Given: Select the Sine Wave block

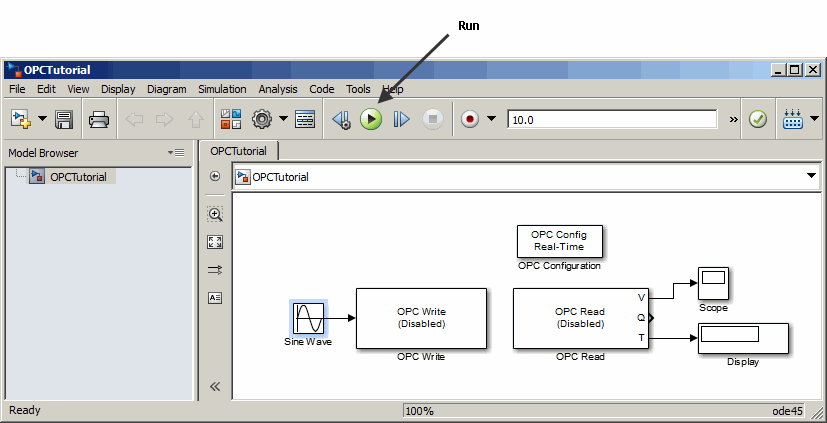Looking at the screenshot, I should (309, 319).
